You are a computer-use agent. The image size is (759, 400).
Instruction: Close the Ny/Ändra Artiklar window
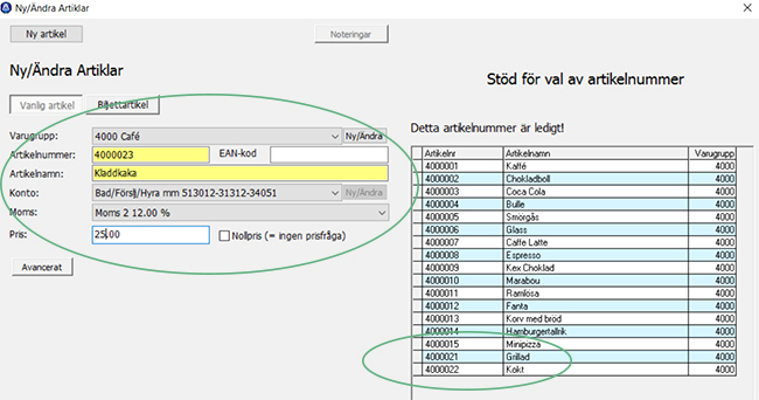coord(747,8)
